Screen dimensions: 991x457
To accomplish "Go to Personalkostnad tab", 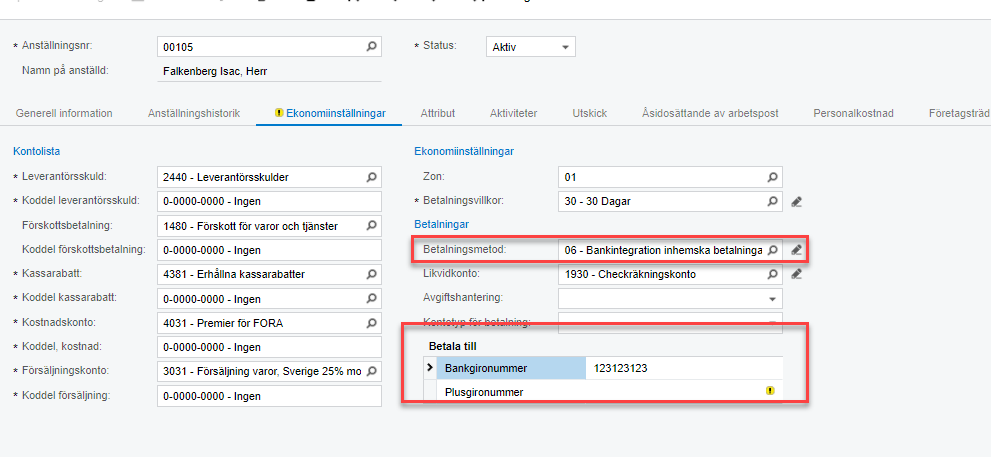I will click(853, 113).
